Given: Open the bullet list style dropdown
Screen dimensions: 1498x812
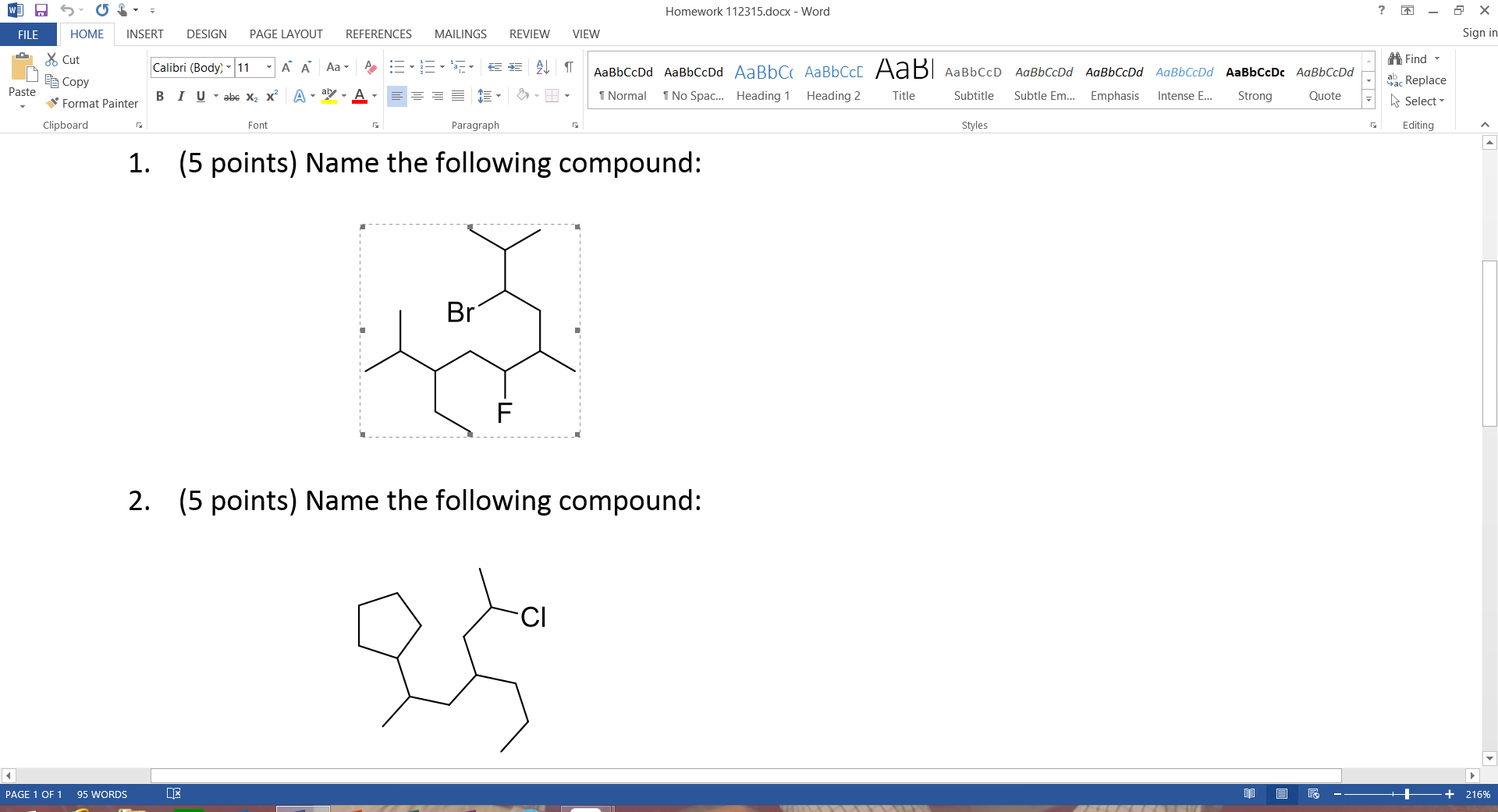Looking at the screenshot, I should 411,67.
